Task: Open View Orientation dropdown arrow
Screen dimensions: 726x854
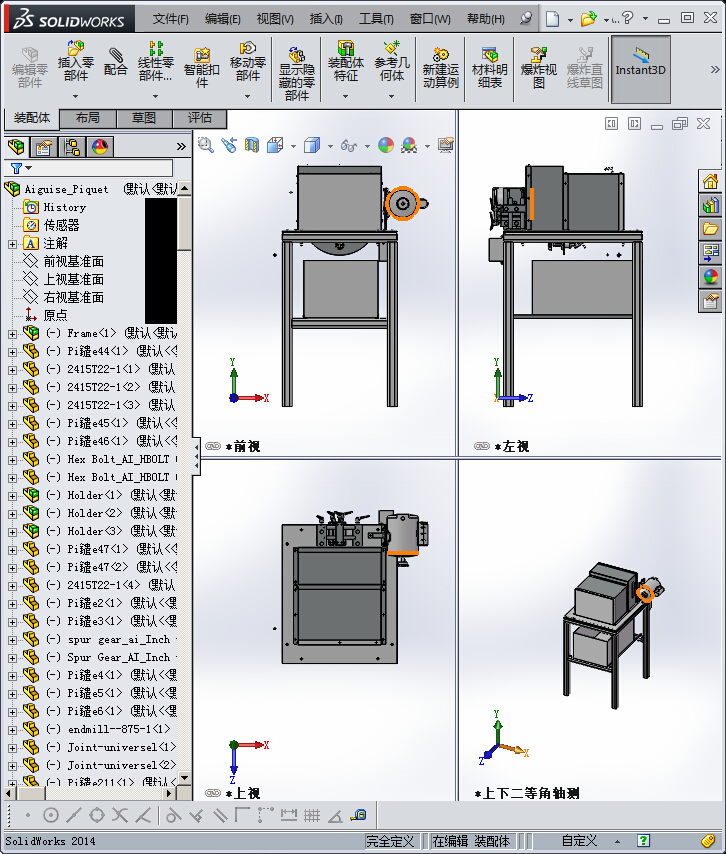Action: tap(294, 146)
